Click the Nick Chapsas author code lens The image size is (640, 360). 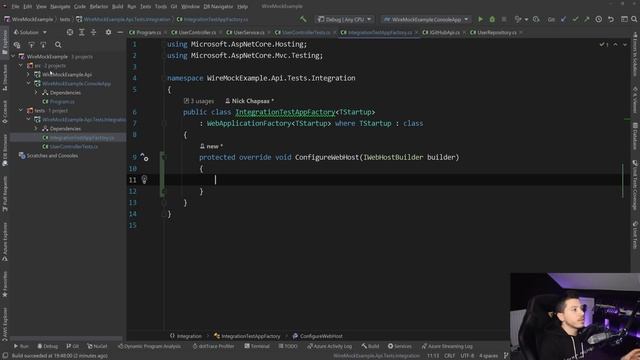[250, 101]
